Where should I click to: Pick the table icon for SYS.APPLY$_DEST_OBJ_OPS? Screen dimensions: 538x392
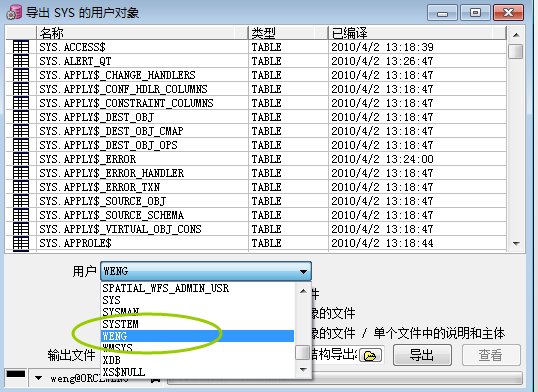(21, 145)
